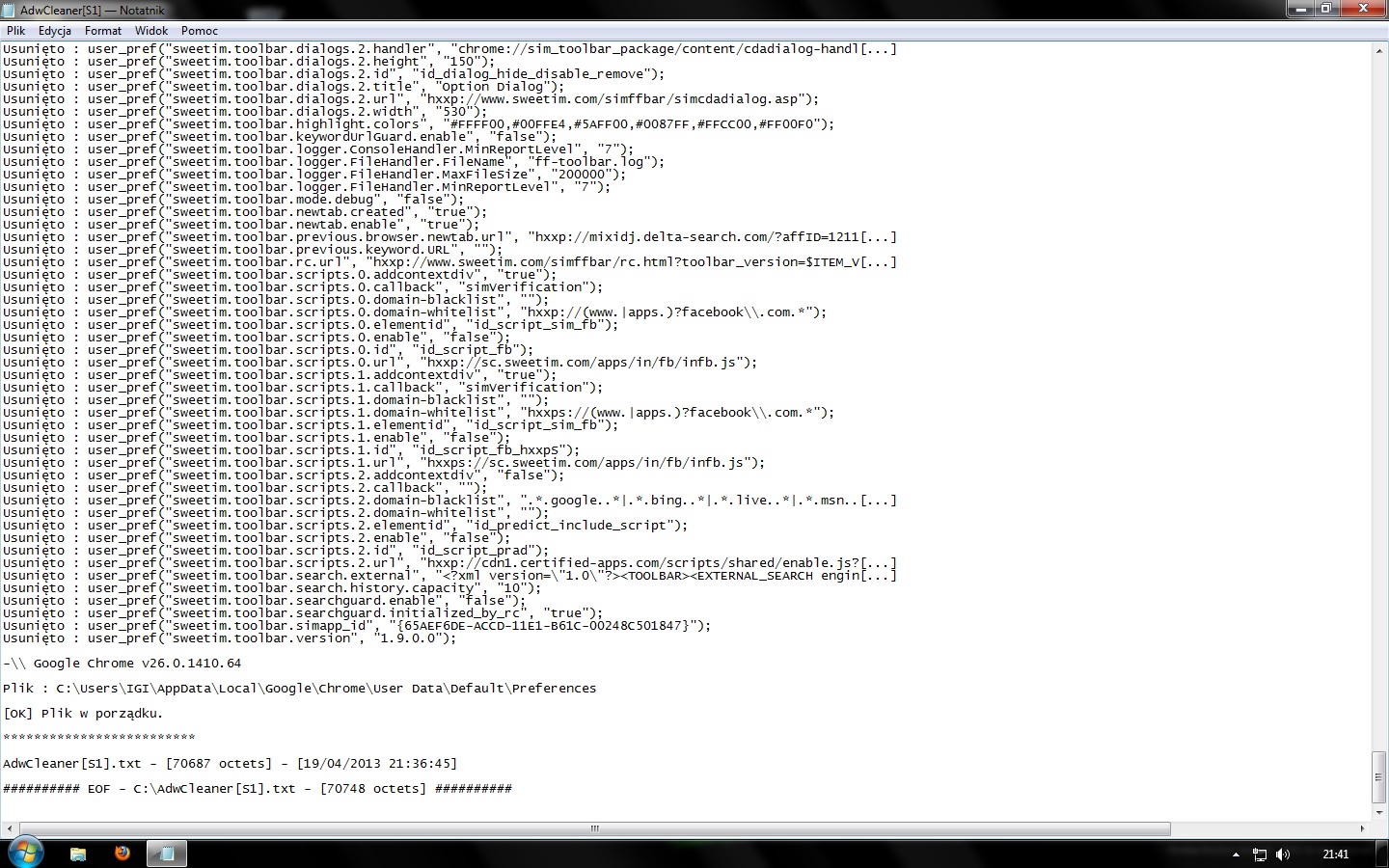Viewport: 1389px width, 868px height.
Task: Click the horizontal scrollbar thumb
Action: [594, 828]
